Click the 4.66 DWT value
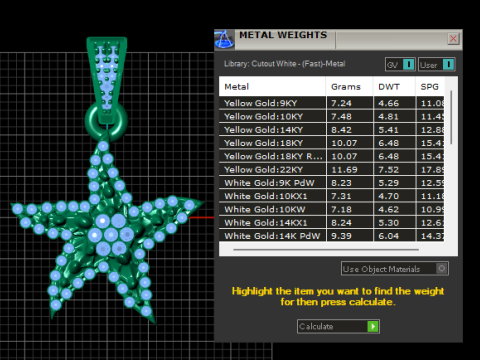The width and height of the screenshot is (480, 360). [389, 103]
